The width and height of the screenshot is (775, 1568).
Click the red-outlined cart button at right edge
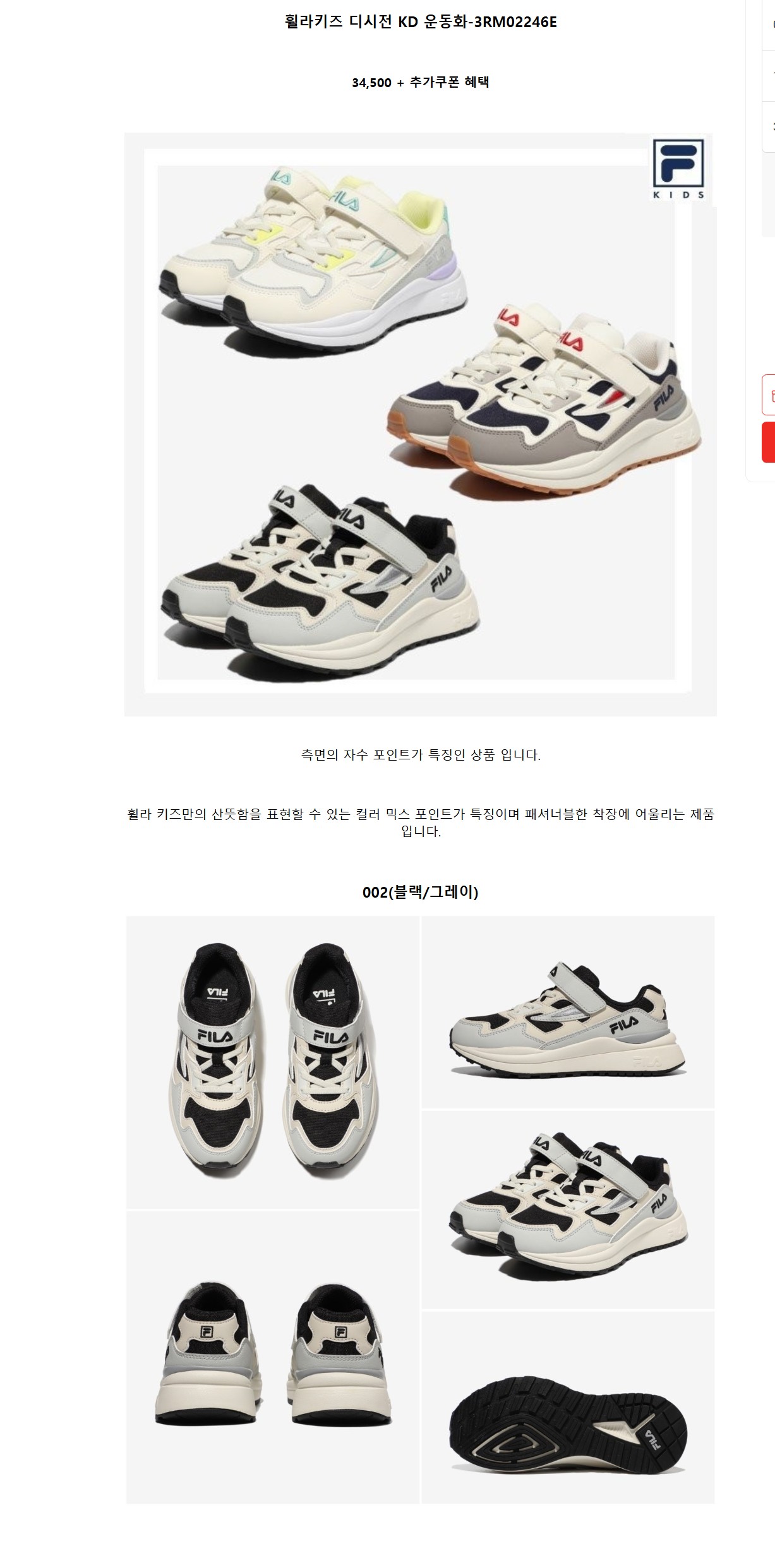769,395
